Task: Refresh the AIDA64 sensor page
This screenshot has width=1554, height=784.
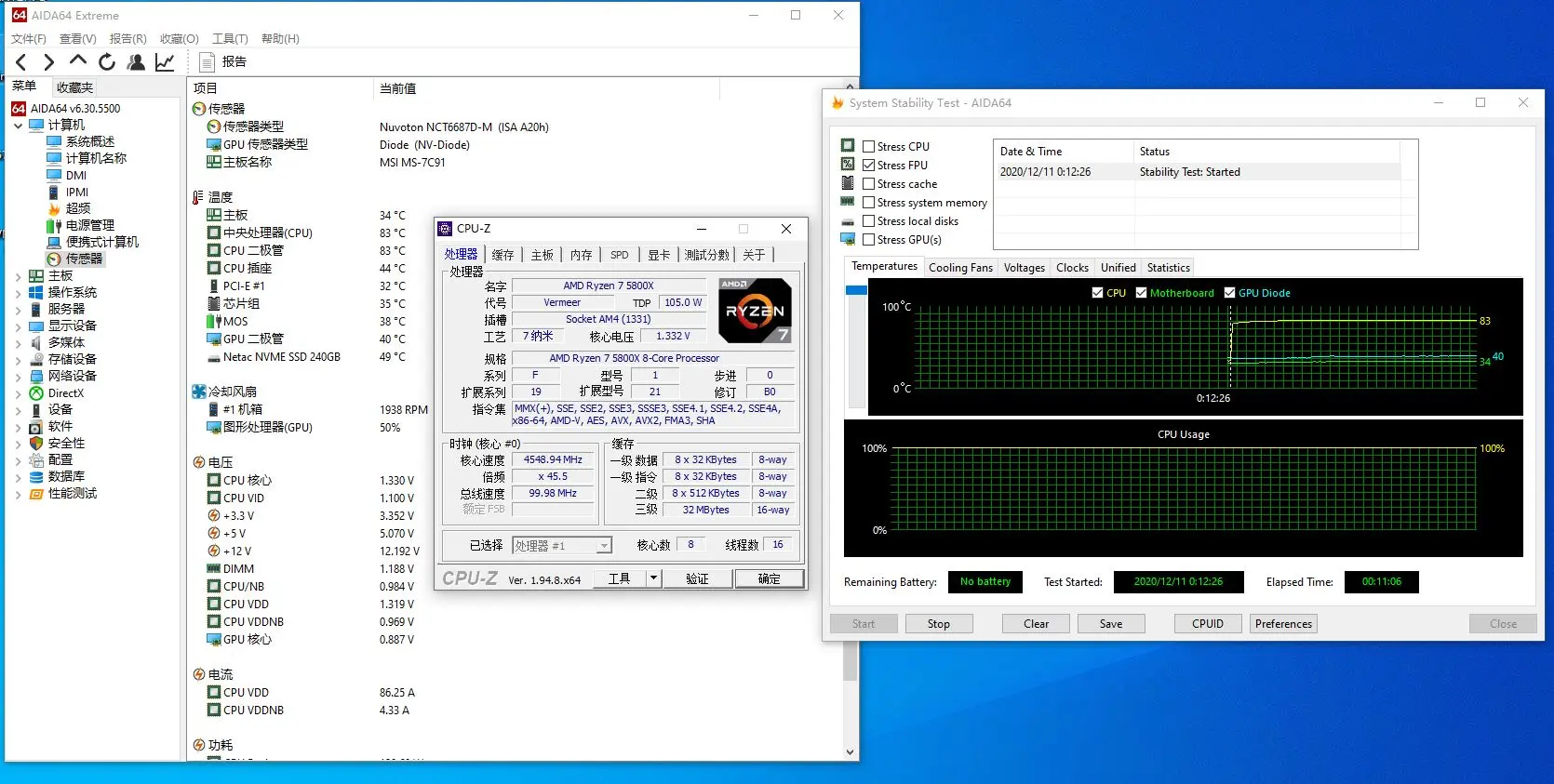Action: (x=107, y=62)
